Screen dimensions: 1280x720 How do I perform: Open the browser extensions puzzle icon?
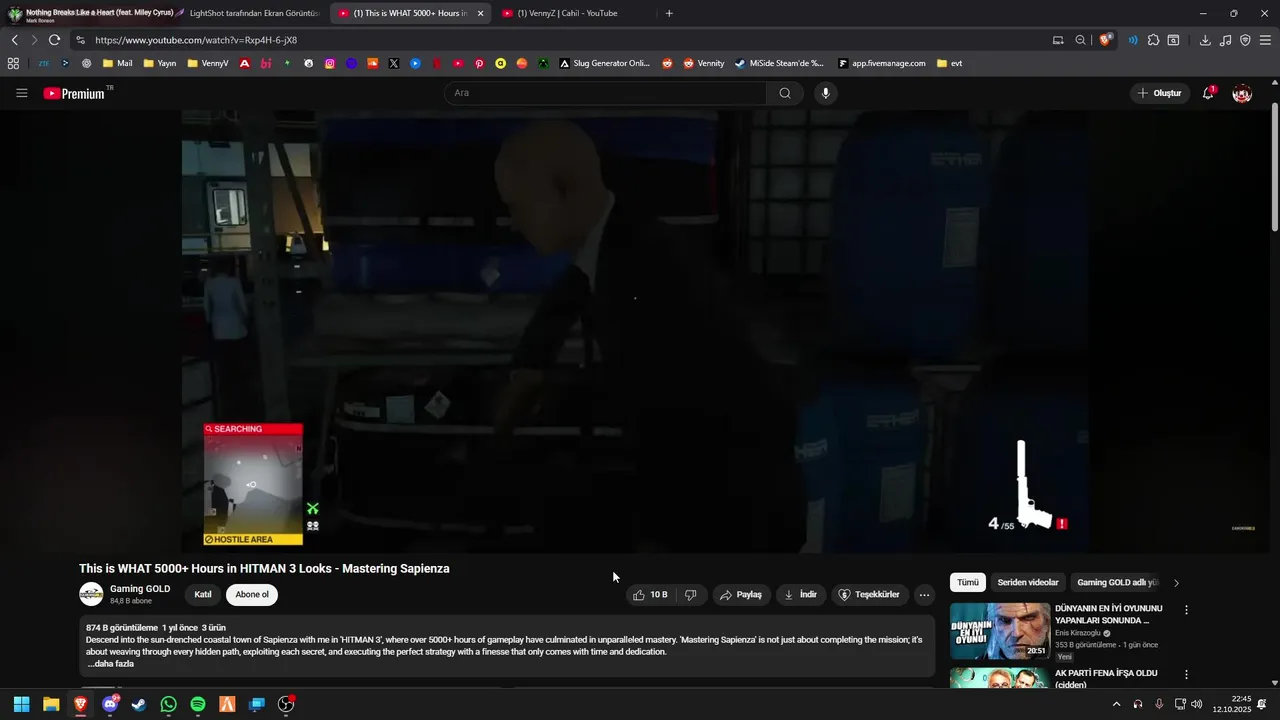point(1153,40)
